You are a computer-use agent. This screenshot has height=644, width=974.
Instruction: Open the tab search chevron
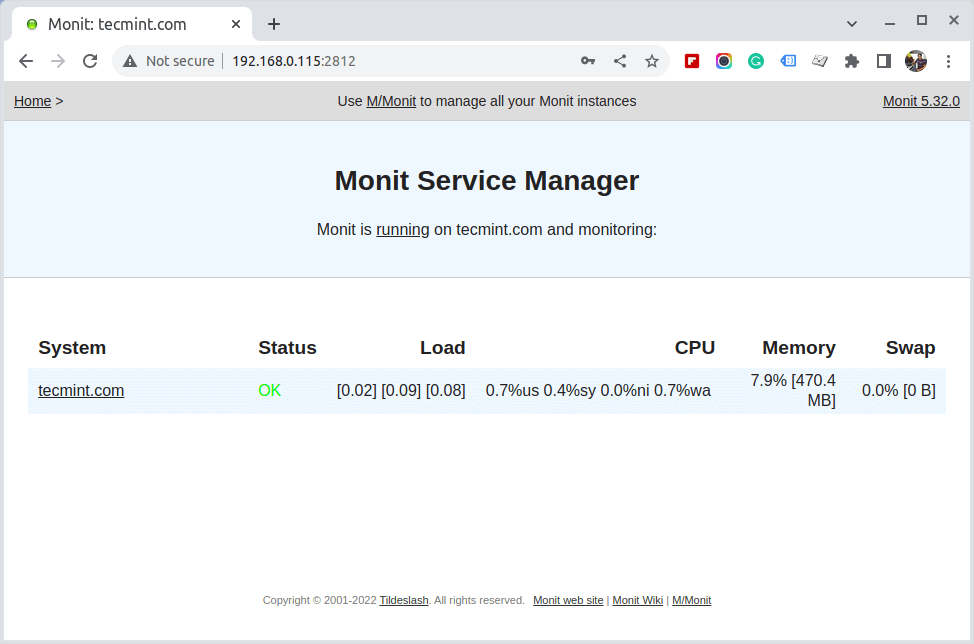click(x=851, y=23)
